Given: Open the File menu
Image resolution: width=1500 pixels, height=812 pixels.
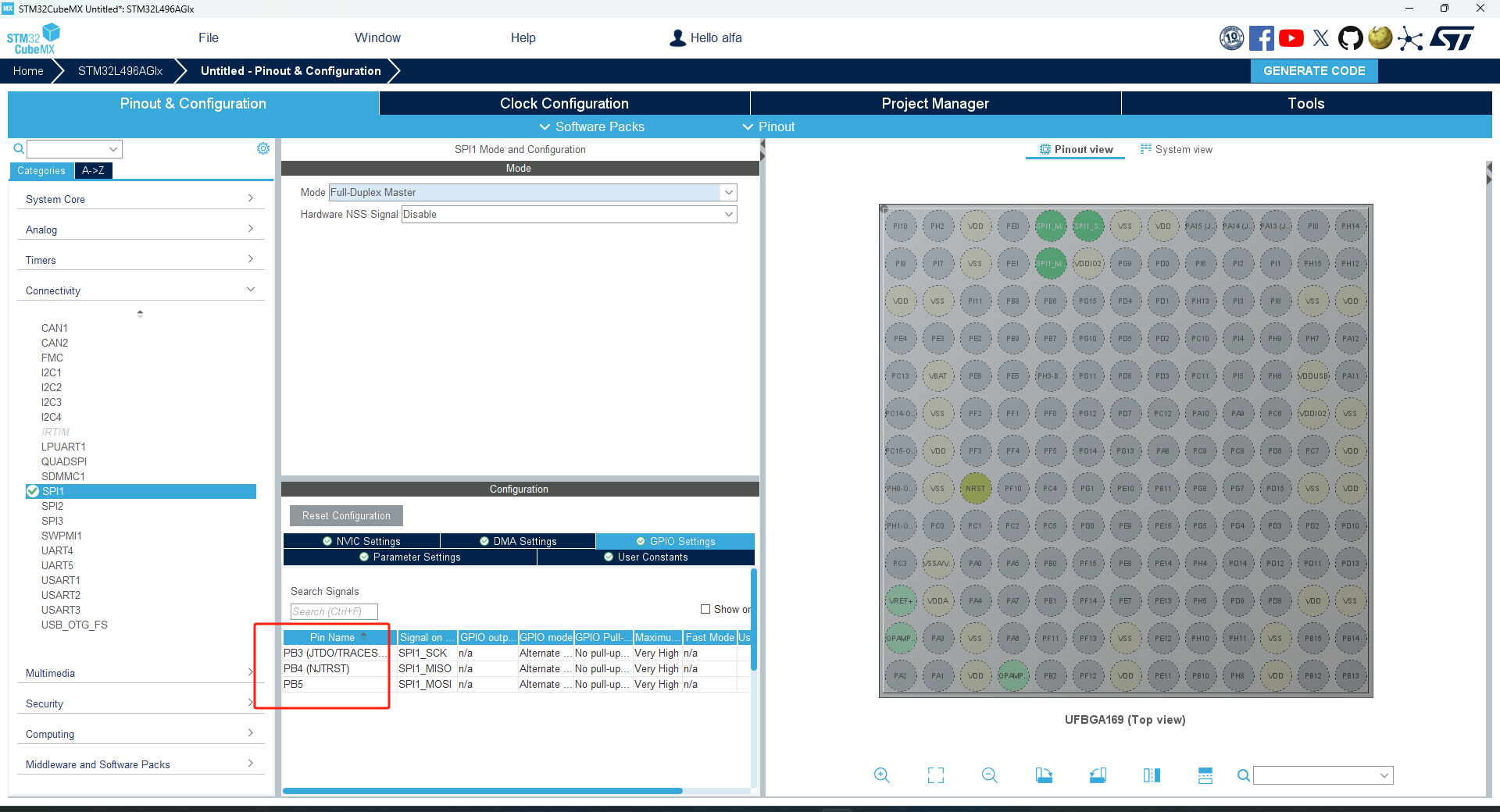Looking at the screenshot, I should [x=209, y=37].
